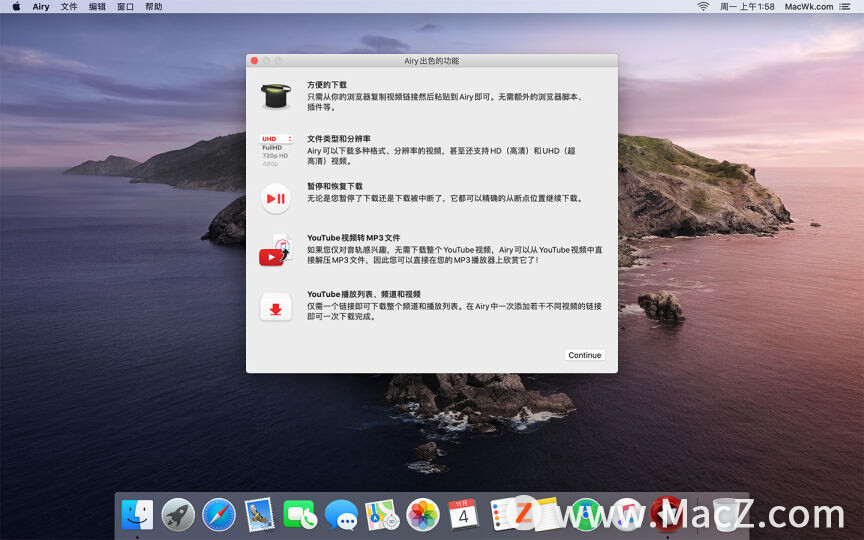The height and width of the screenshot is (540, 864).
Task: Open the Airy application menu
Action: pos(41,7)
